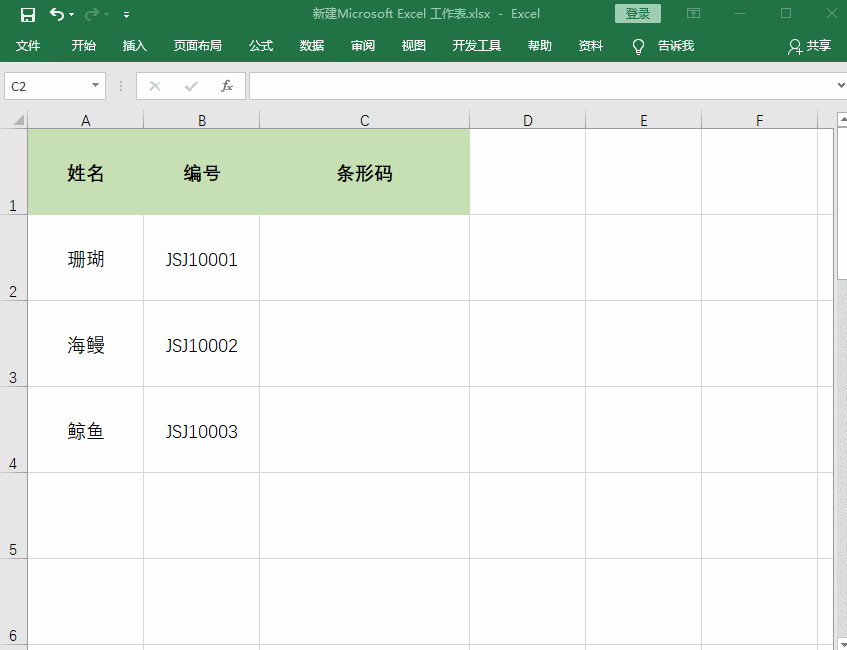Switch to the 开发工具 ribbon tab
847x650 pixels.
477,45
